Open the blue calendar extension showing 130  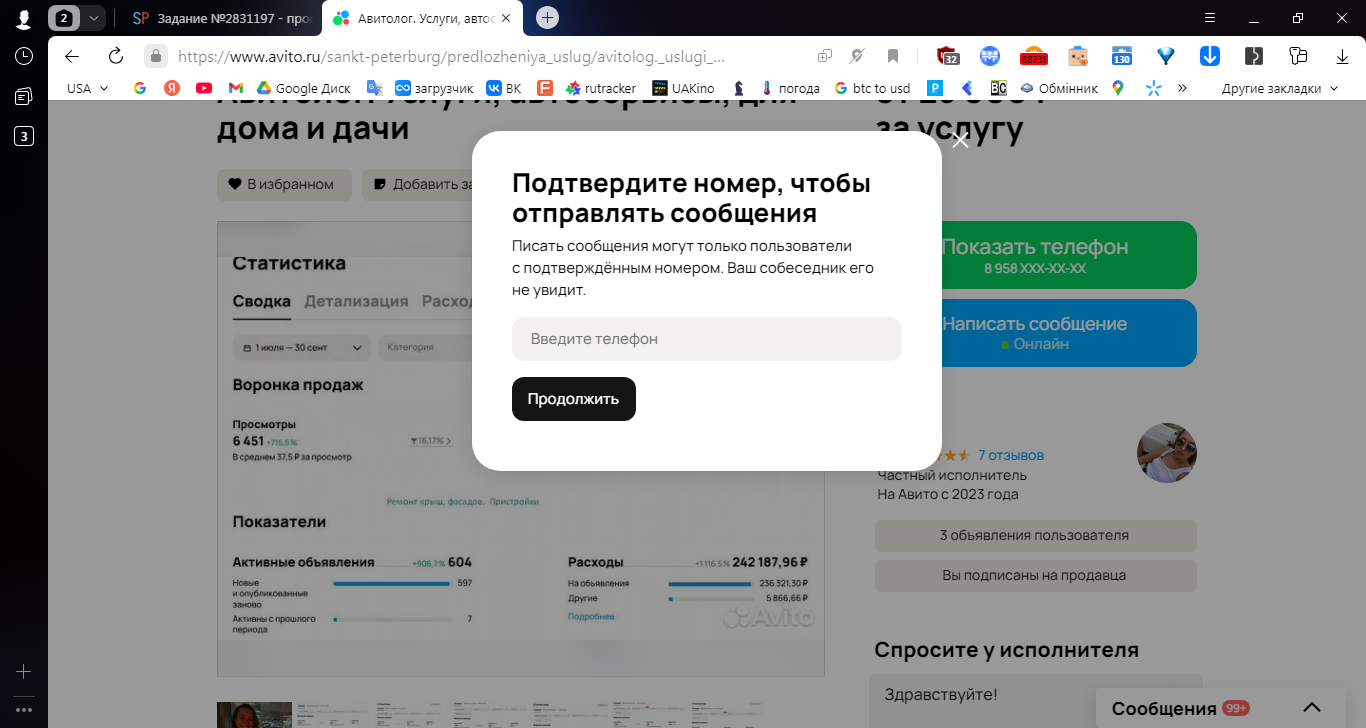point(1122,56)
